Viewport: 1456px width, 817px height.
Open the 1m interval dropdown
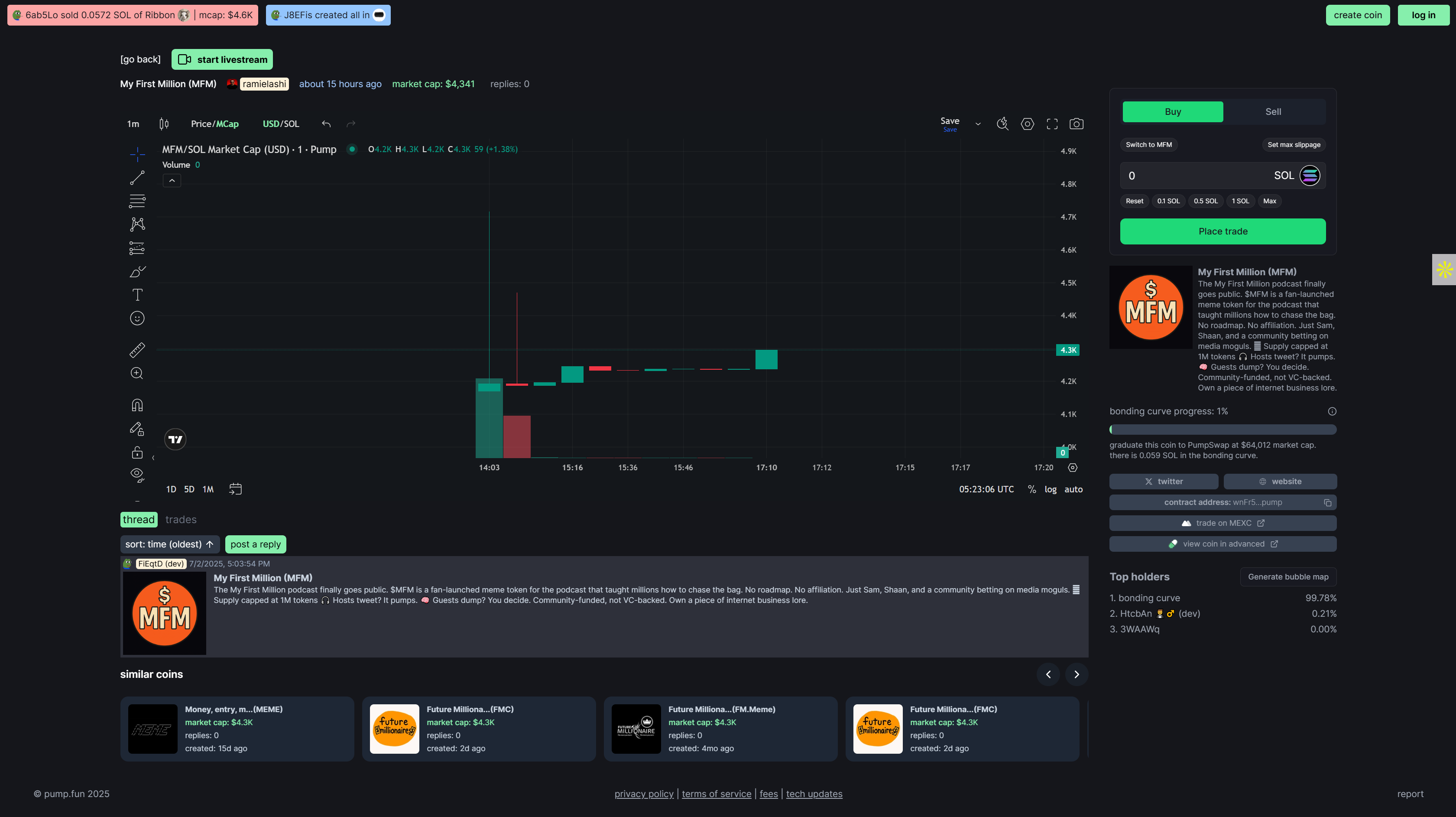coord(133,124)
